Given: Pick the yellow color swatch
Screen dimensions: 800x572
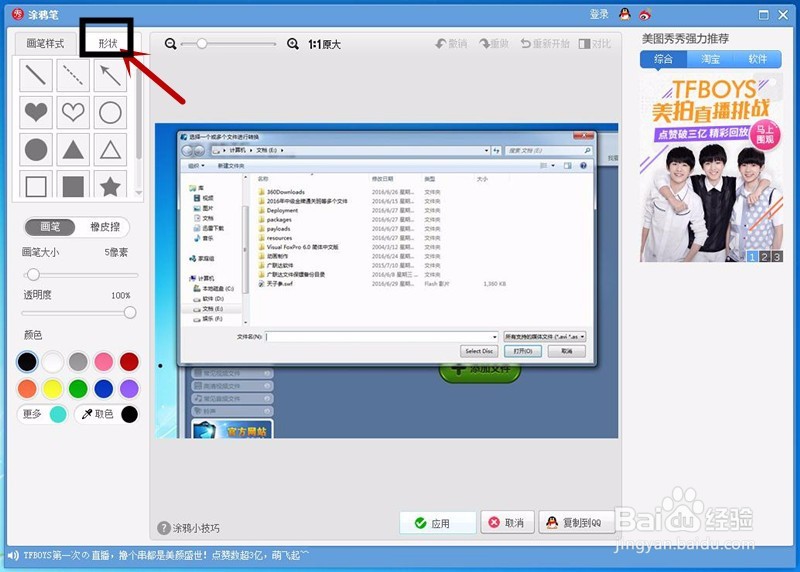Looking at the screenshot, I should click(x=53, y=388).
